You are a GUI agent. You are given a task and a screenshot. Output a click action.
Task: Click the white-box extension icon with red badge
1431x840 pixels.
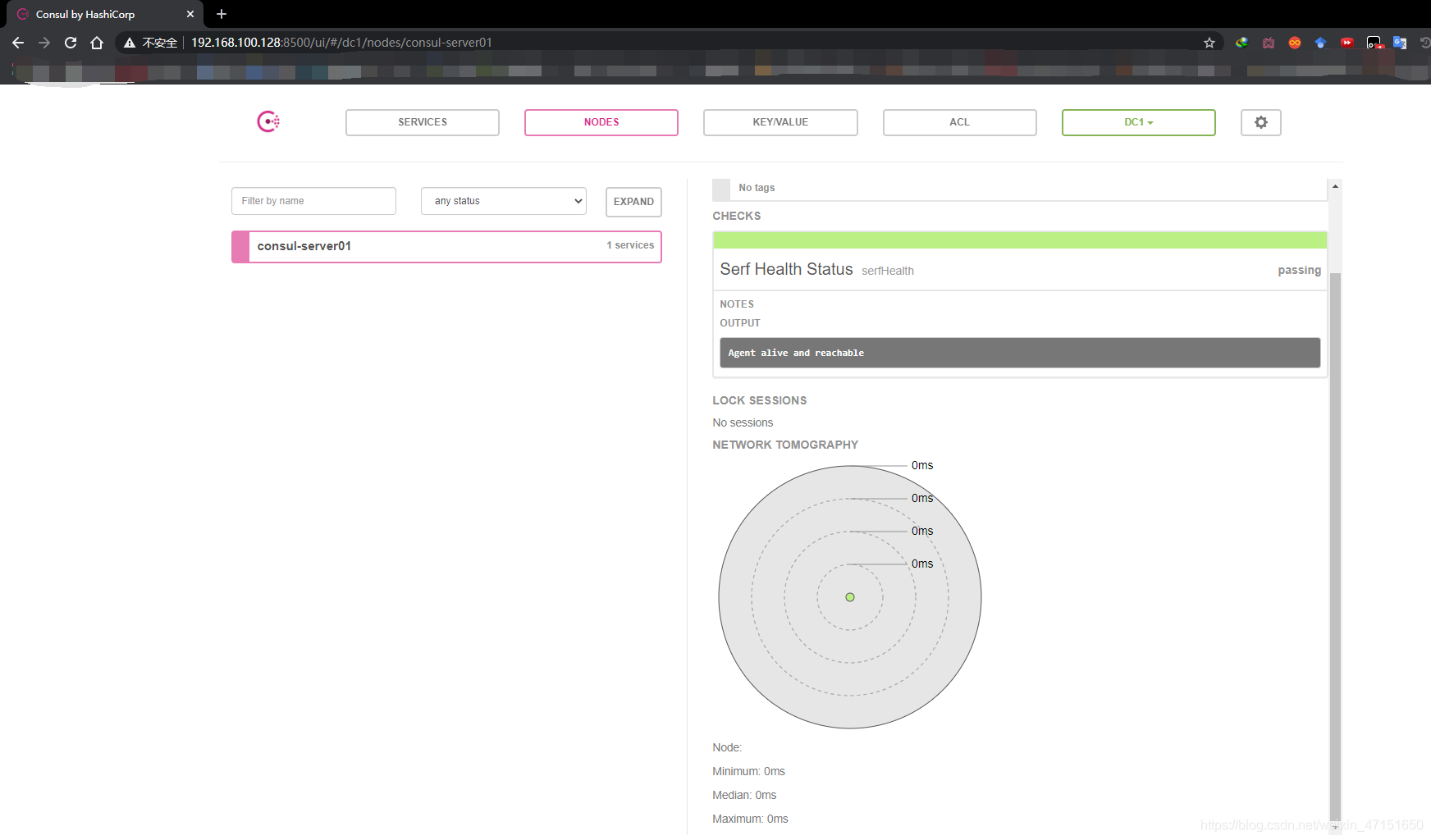pos(1374,43)
